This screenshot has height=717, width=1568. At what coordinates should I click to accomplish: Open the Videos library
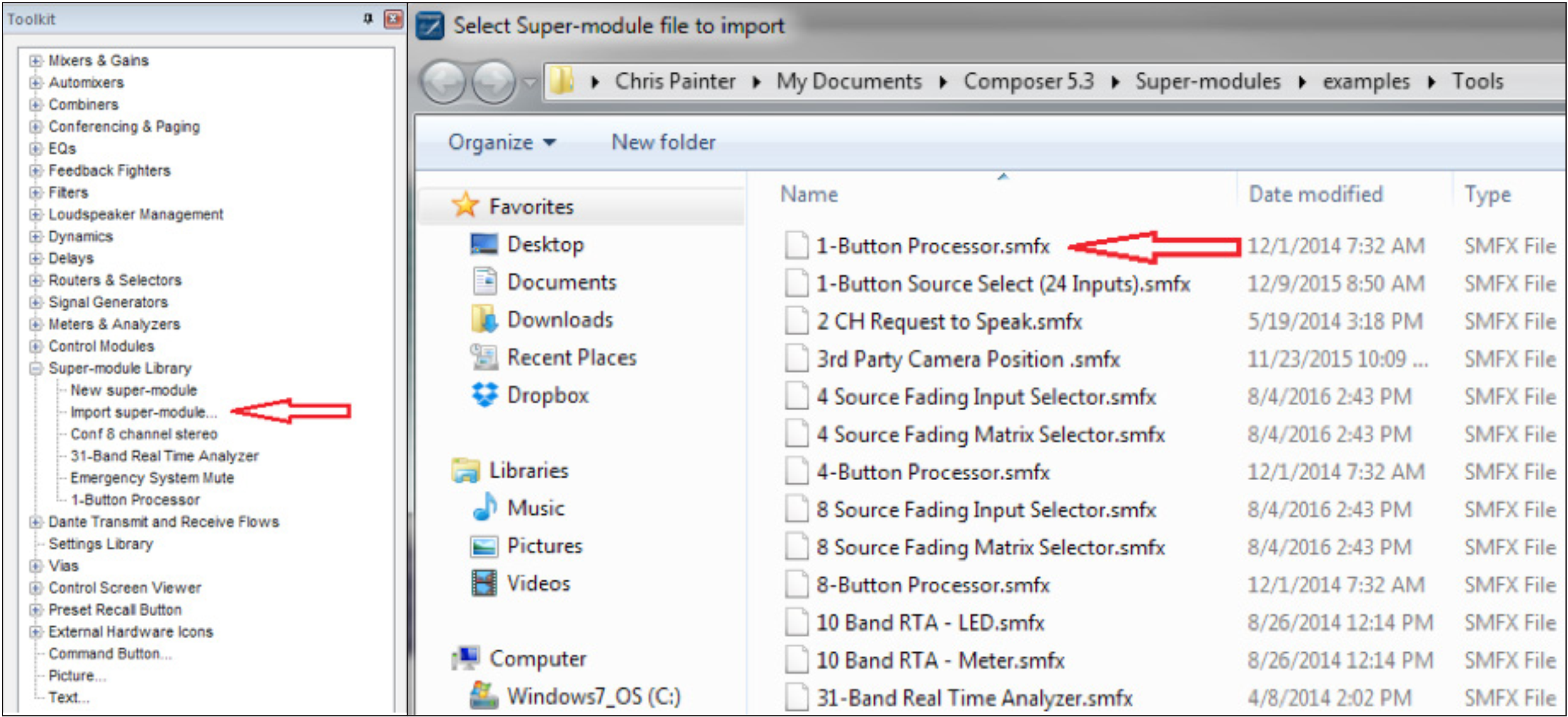click(538, 584)
